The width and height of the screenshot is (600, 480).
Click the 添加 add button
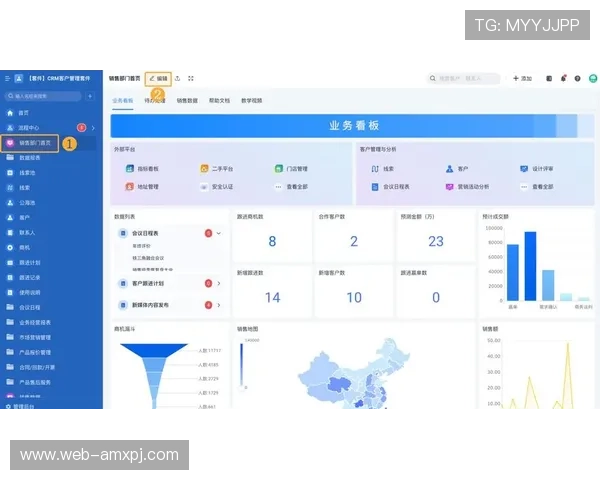click(522, 78)
